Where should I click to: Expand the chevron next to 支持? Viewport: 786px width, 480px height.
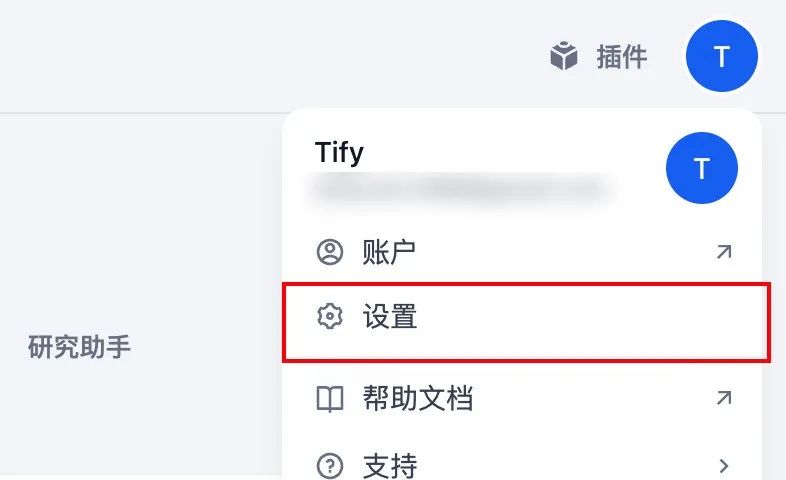pyautogui.click(x=724, y=466)
